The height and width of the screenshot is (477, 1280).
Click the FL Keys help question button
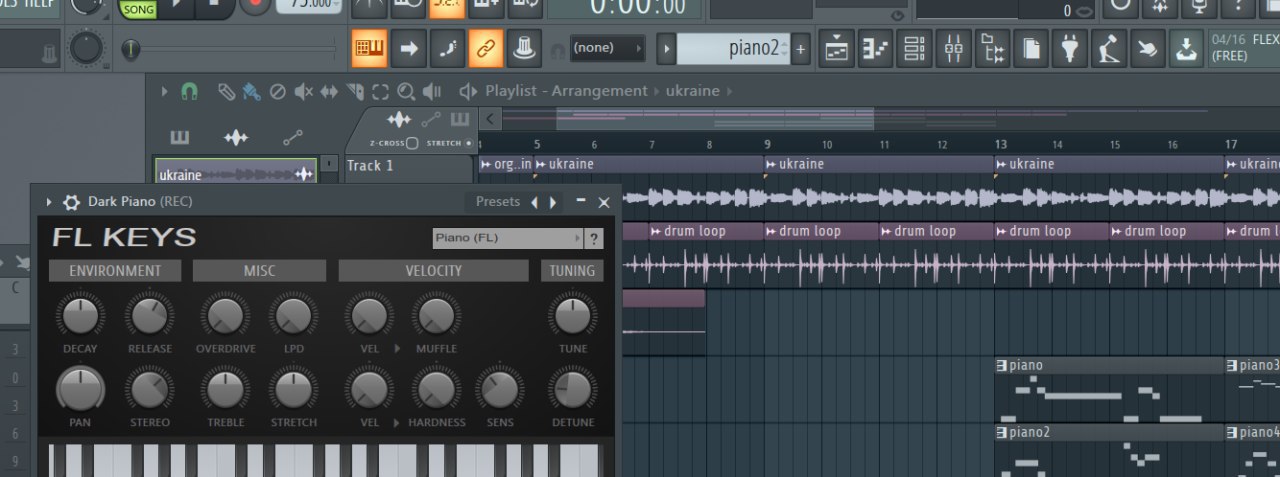pos(594,238)
